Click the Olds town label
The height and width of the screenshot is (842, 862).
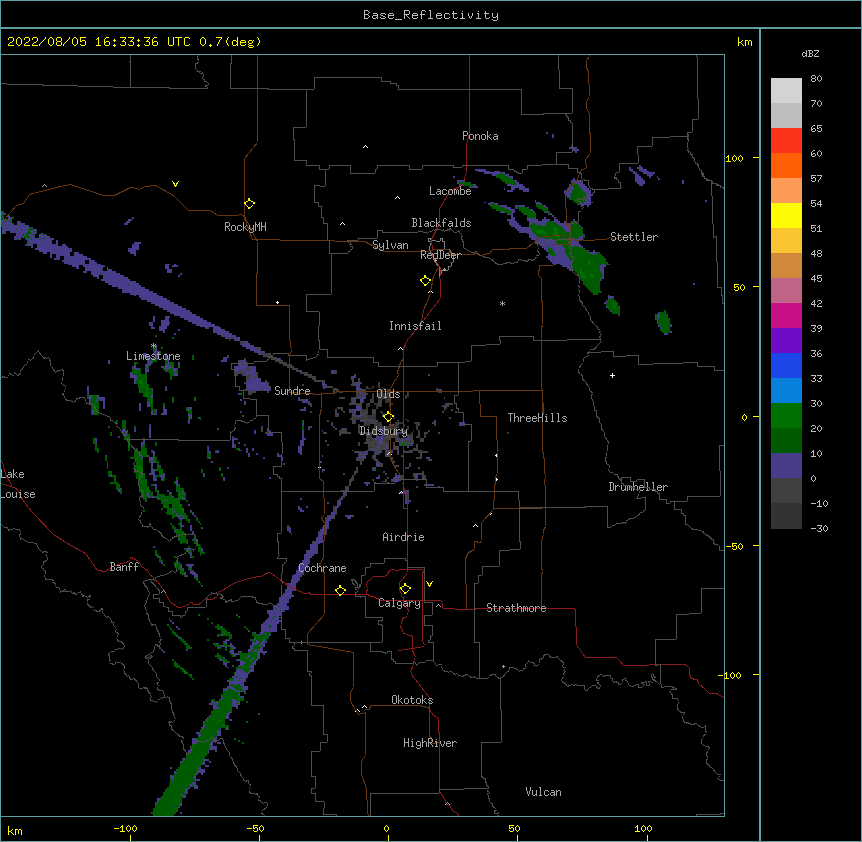(x=388, y=394)
